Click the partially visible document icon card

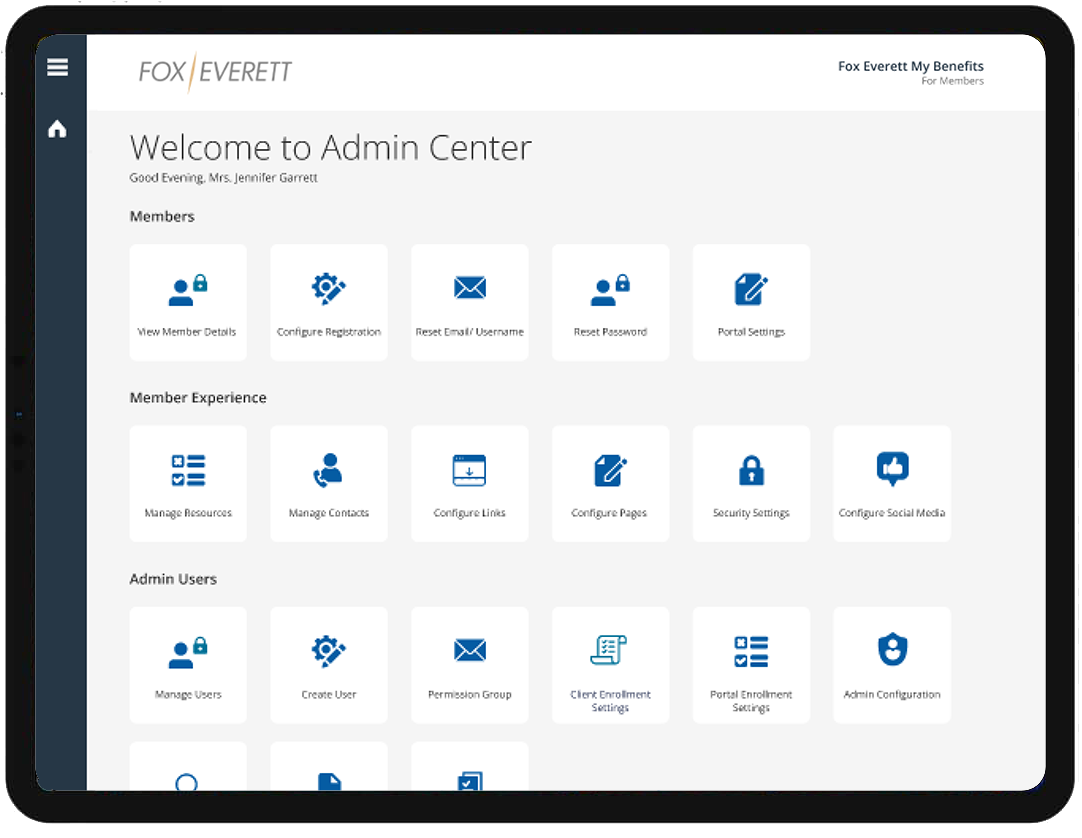click(329, 766)
